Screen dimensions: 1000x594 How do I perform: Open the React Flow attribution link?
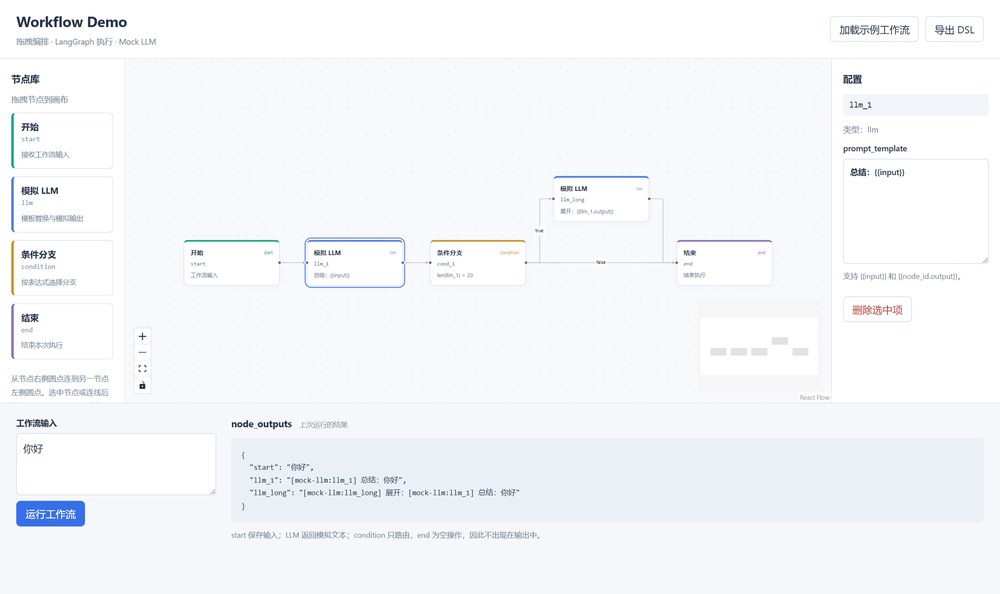(x=814, y=397)
